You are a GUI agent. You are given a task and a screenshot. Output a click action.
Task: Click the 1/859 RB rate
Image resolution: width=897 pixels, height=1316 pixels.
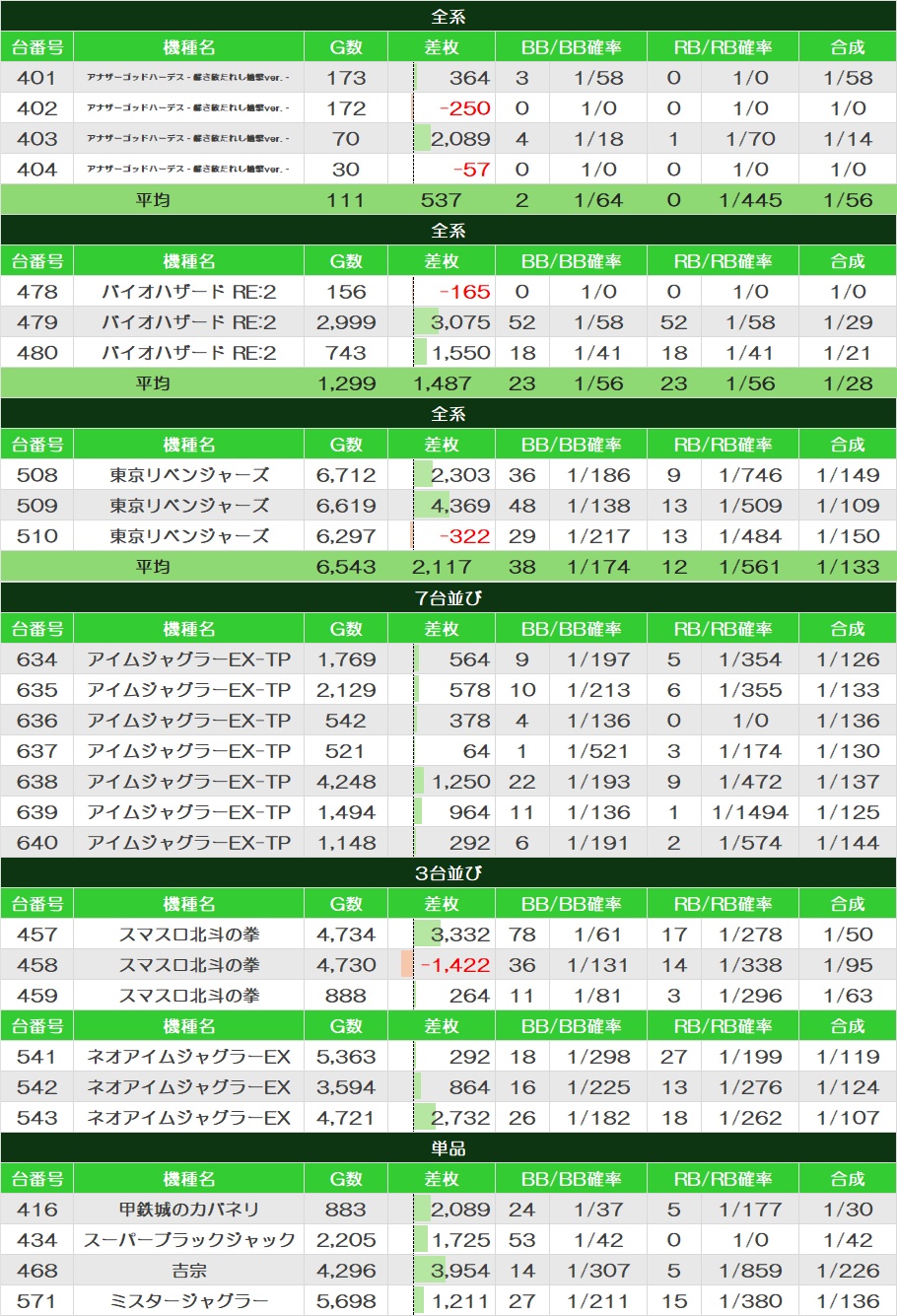pos(750,1271)
